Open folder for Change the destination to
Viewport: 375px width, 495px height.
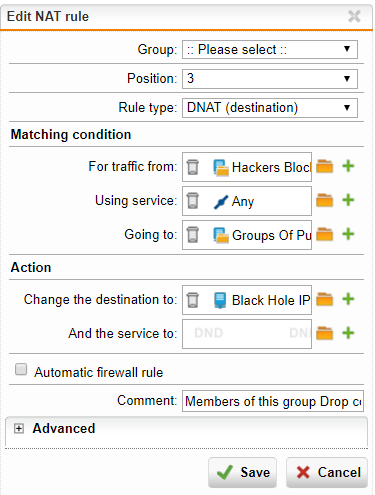click(325, 299)
